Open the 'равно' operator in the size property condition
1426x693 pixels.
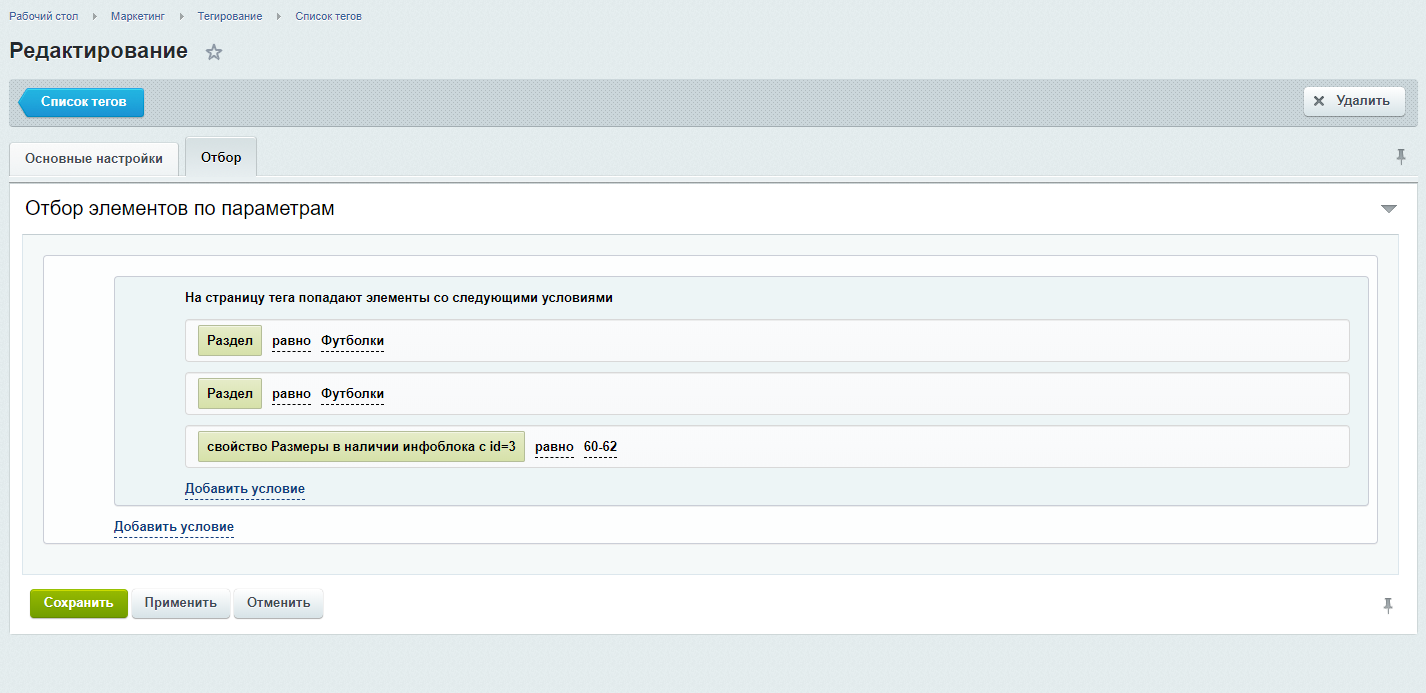click(554, 447)
